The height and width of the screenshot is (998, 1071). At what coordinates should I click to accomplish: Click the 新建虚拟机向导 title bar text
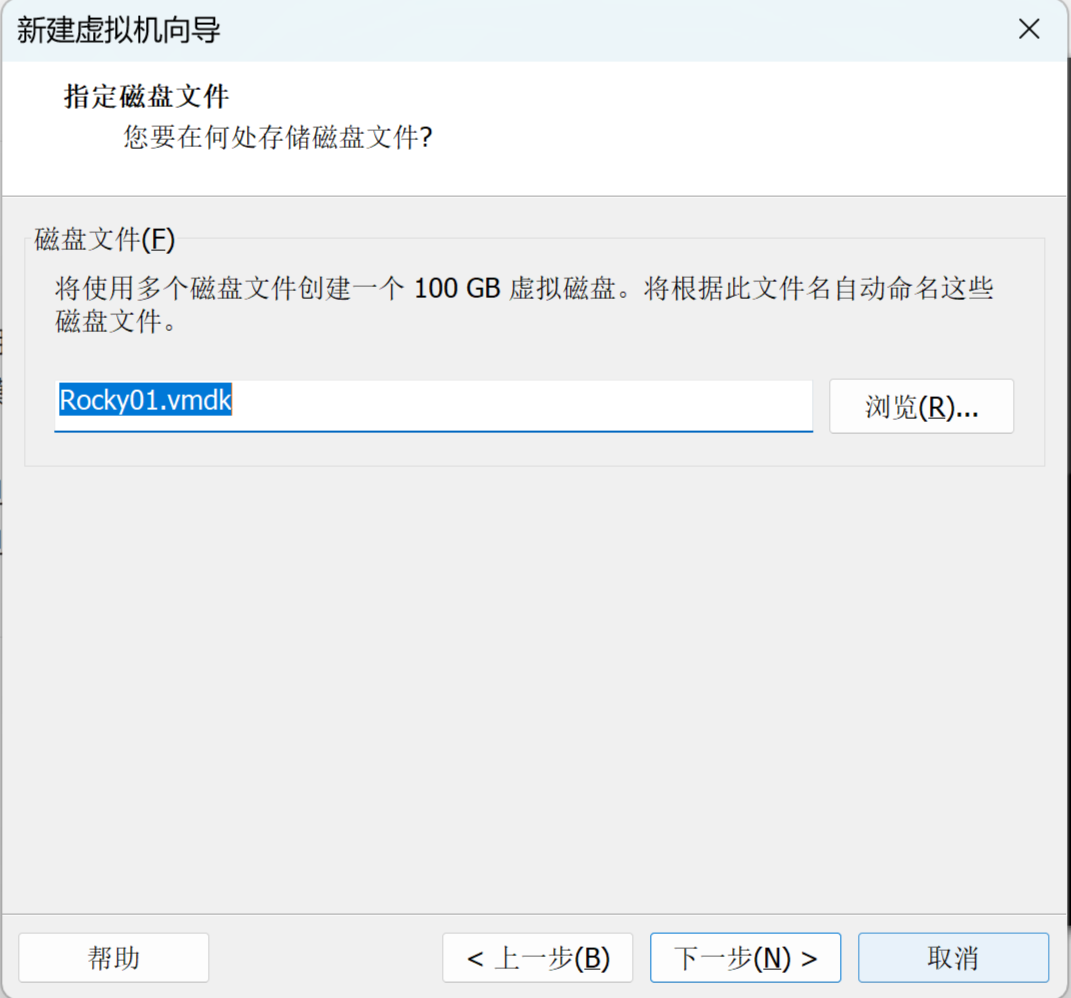[119, 30]
